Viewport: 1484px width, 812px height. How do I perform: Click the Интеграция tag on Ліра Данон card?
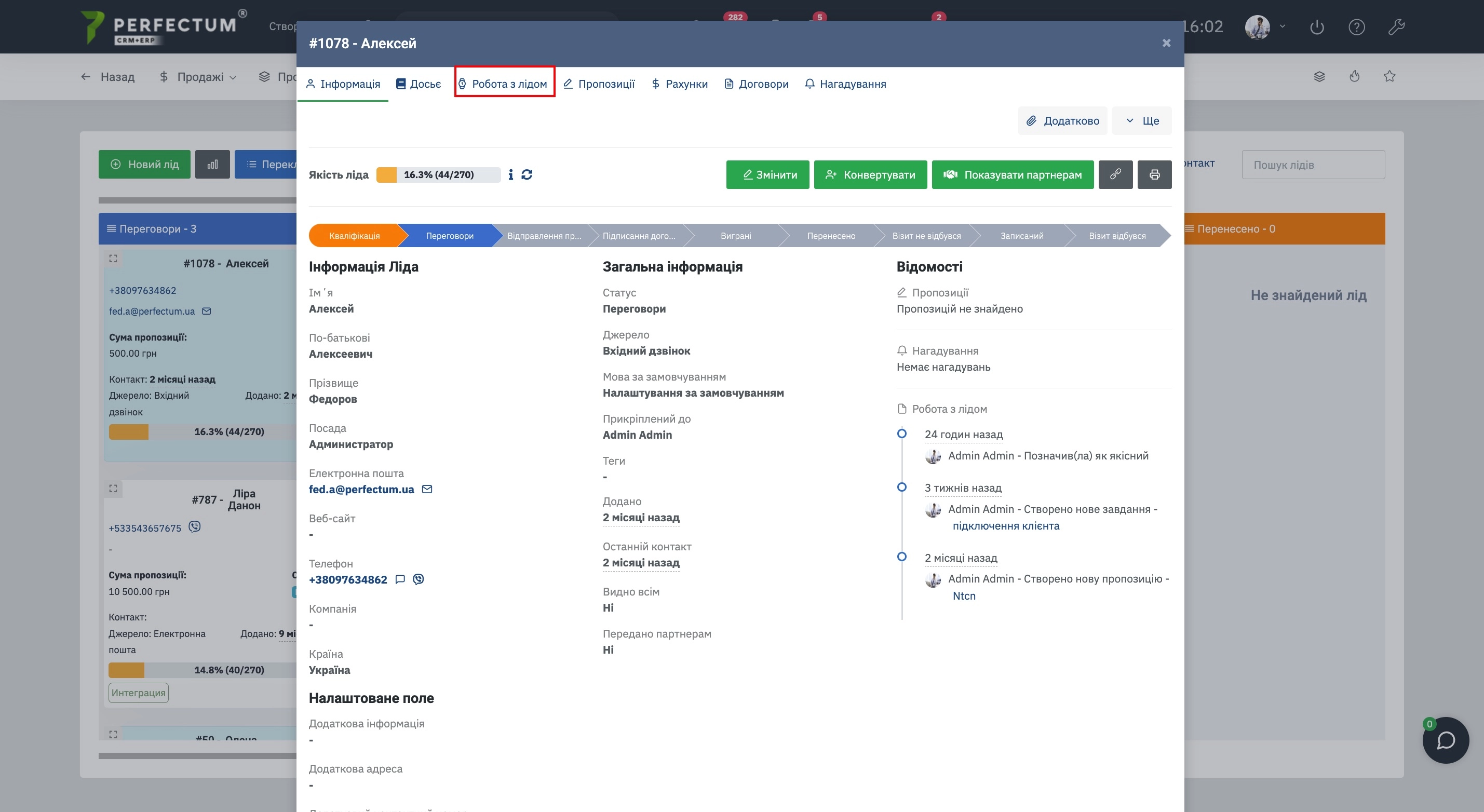click(138, 693)
